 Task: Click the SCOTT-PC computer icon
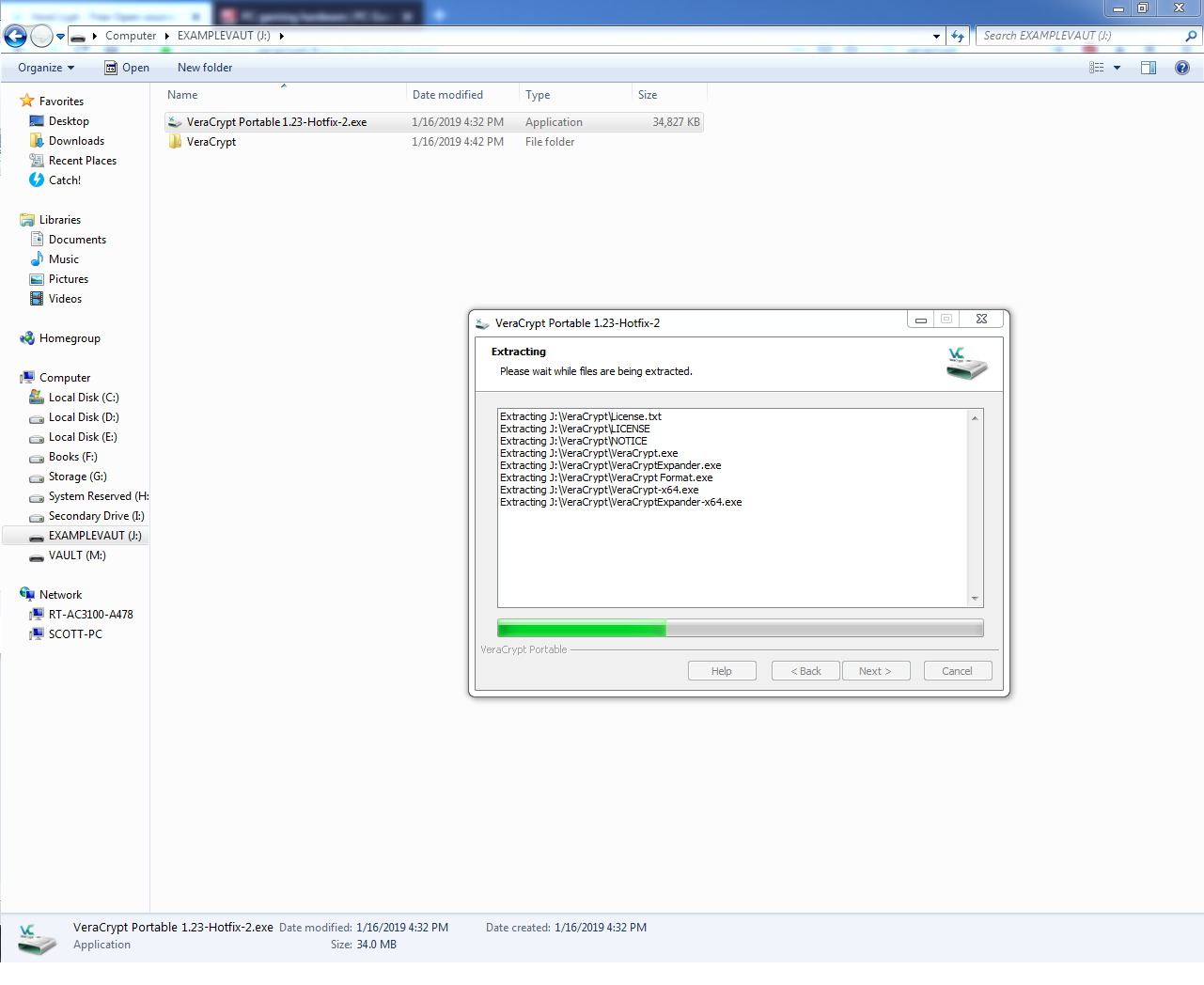click(x=37, y=634)
